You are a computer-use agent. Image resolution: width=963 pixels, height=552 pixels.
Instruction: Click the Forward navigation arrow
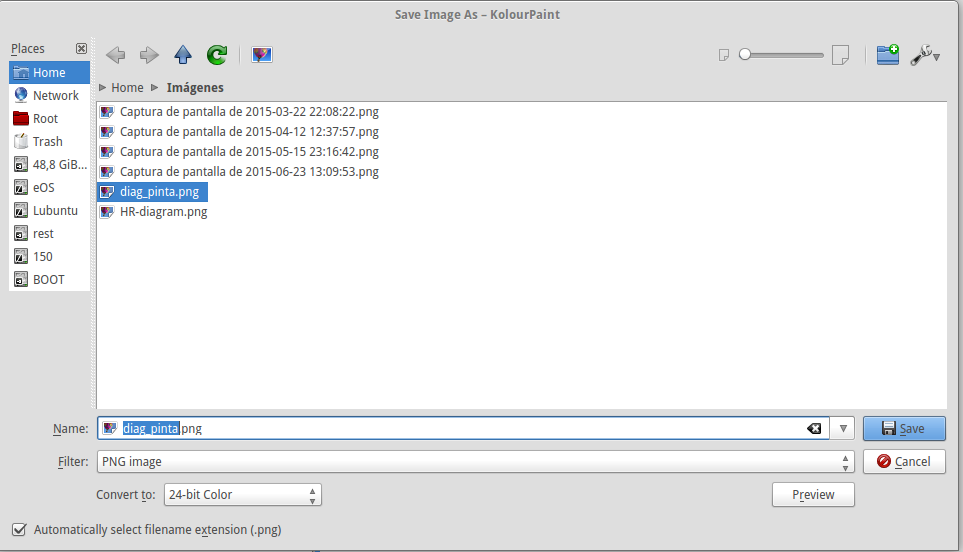(x=149, y=55)
